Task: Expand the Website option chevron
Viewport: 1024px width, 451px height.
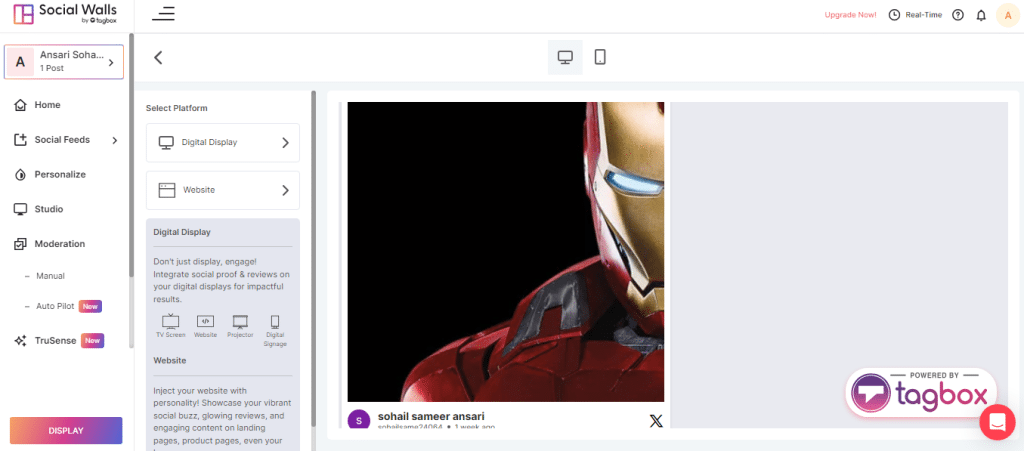Action: pos(285,191)
